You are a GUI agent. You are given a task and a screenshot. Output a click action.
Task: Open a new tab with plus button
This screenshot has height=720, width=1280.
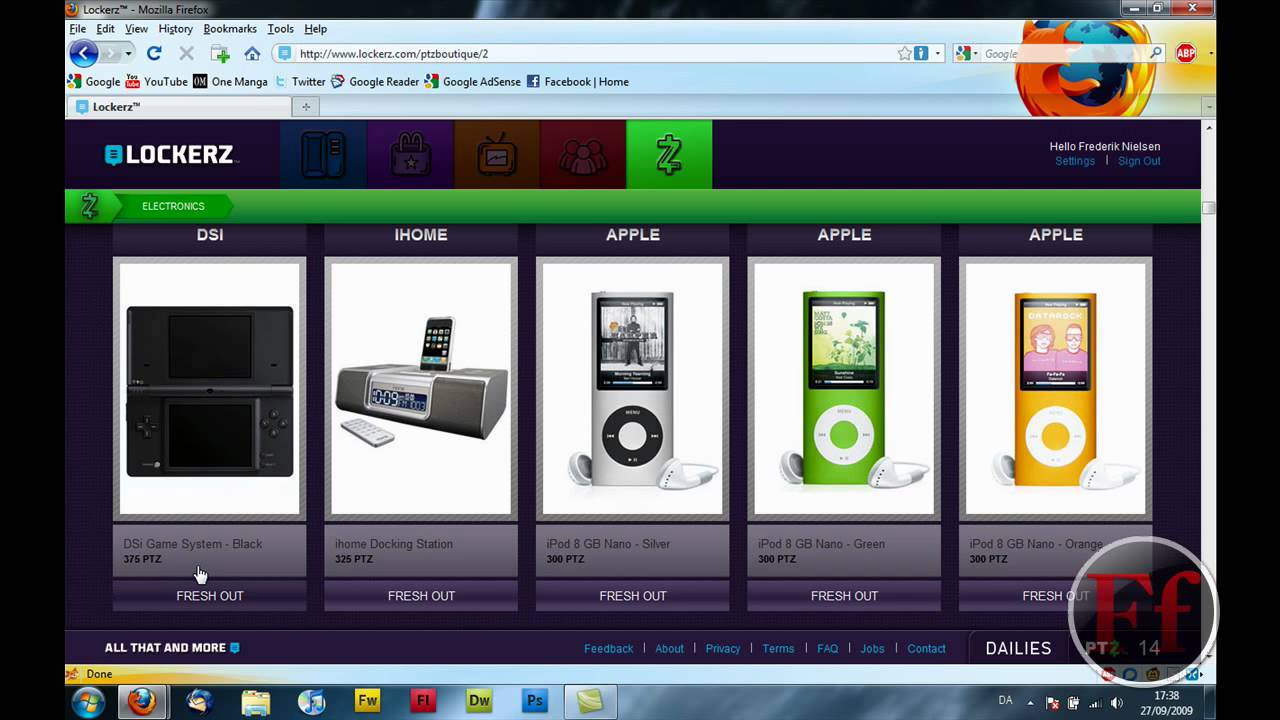(x=306, y=107)
